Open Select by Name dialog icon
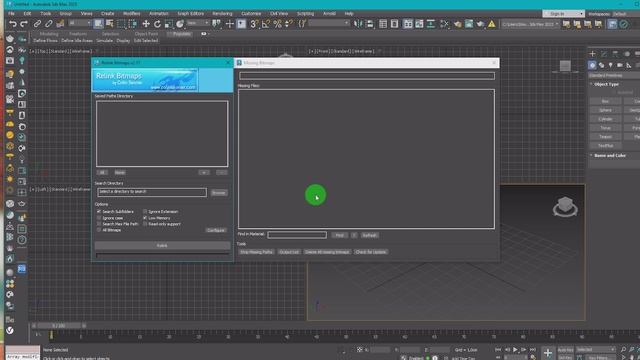The height and width of the screenshot is (360, 640). pyautogui.click(x=110, y=24)
